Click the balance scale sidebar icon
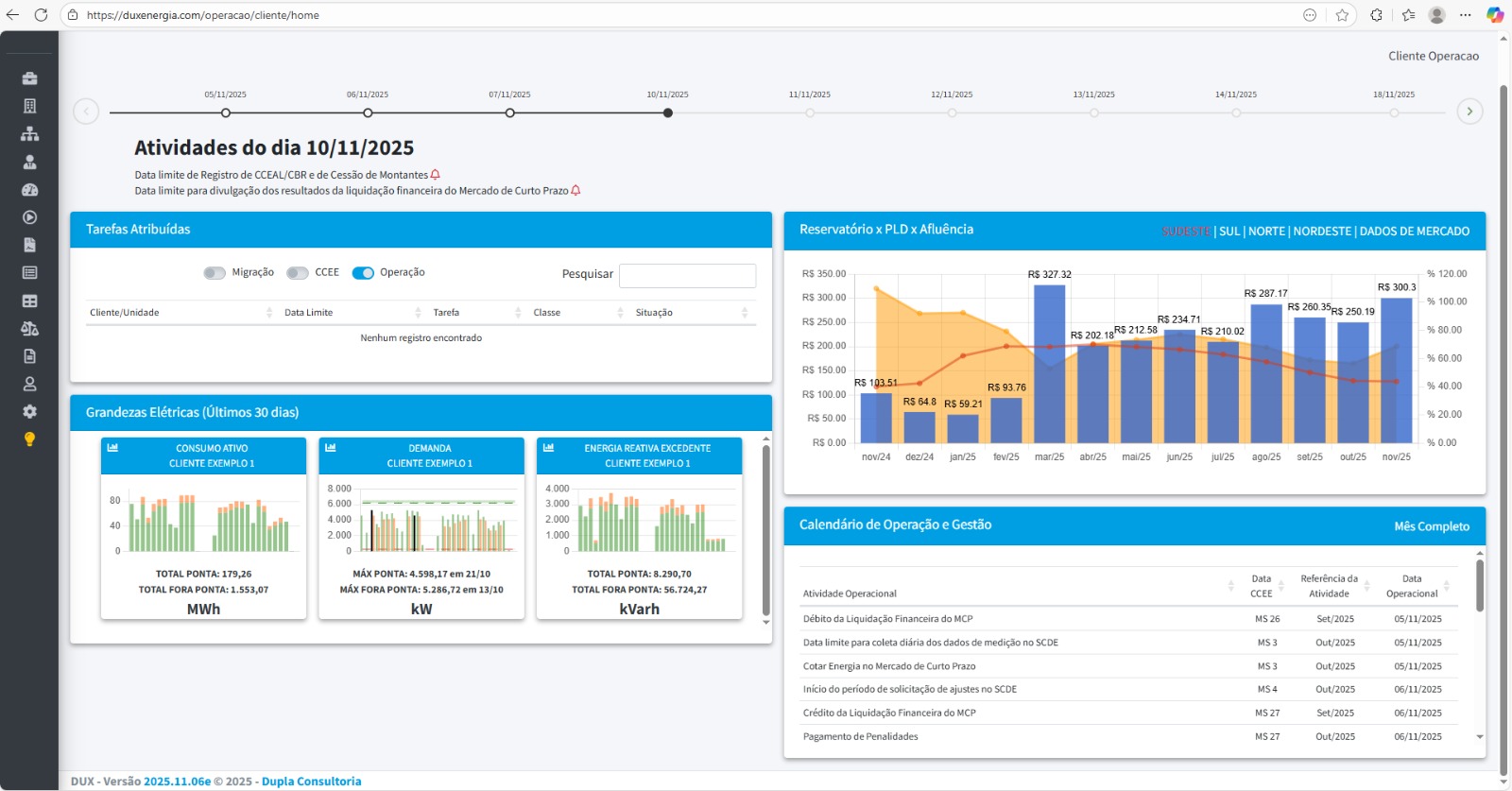Image resolution: width=1512 pixels, height=791 pixels. coord(29,329)
